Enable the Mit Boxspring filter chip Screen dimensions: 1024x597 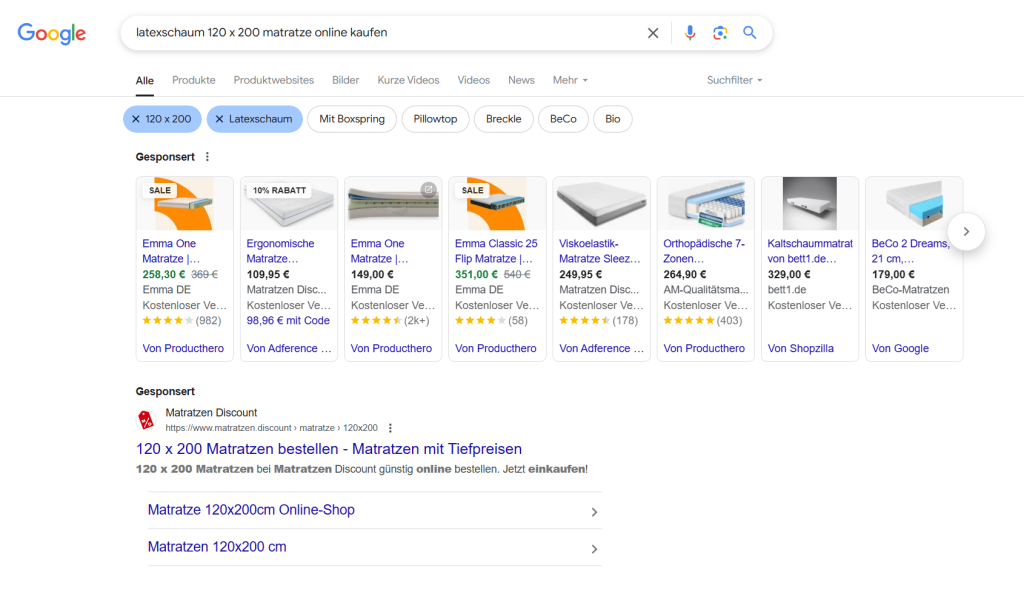[352, 119]
